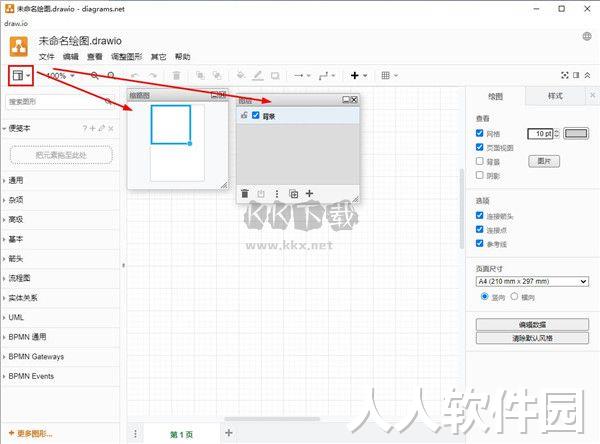Open the view panels dropdown in toolbar
This screenshot has height=444, width=600.
21,75
